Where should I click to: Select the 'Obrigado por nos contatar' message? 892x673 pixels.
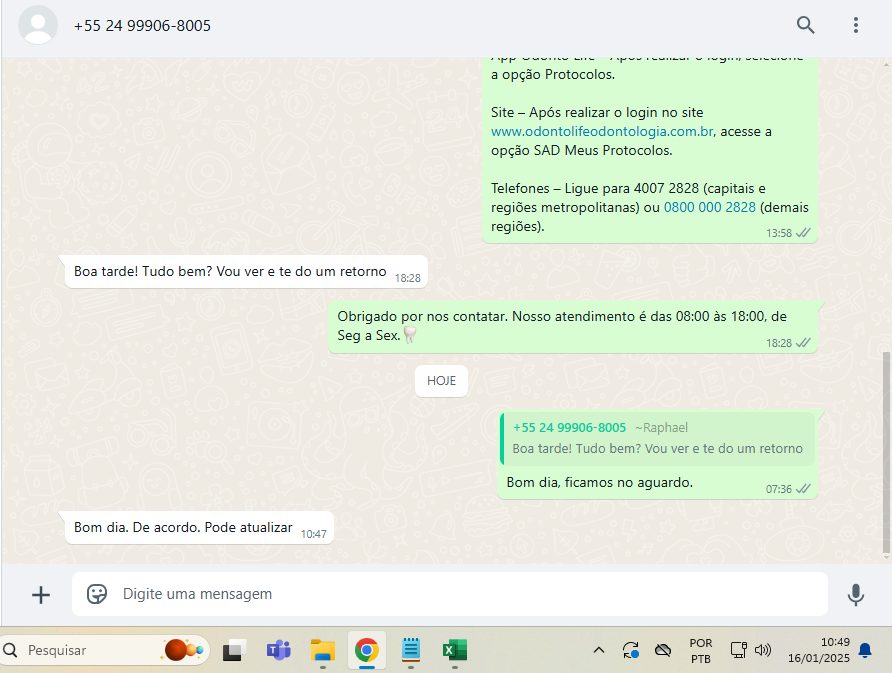(x=573, y=327)
